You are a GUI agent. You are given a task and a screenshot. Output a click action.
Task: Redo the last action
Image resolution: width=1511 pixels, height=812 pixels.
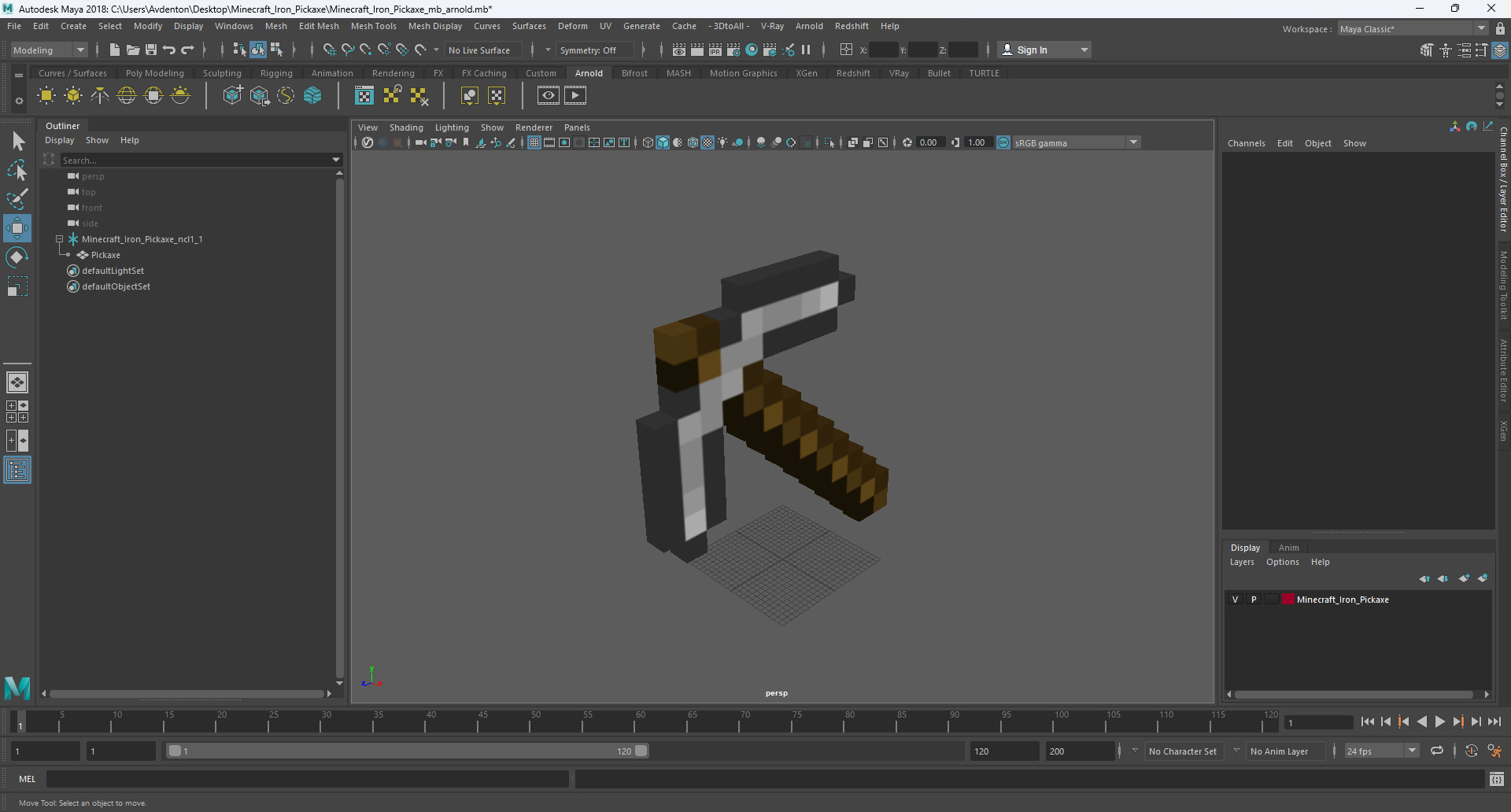(x=187, y=50)
